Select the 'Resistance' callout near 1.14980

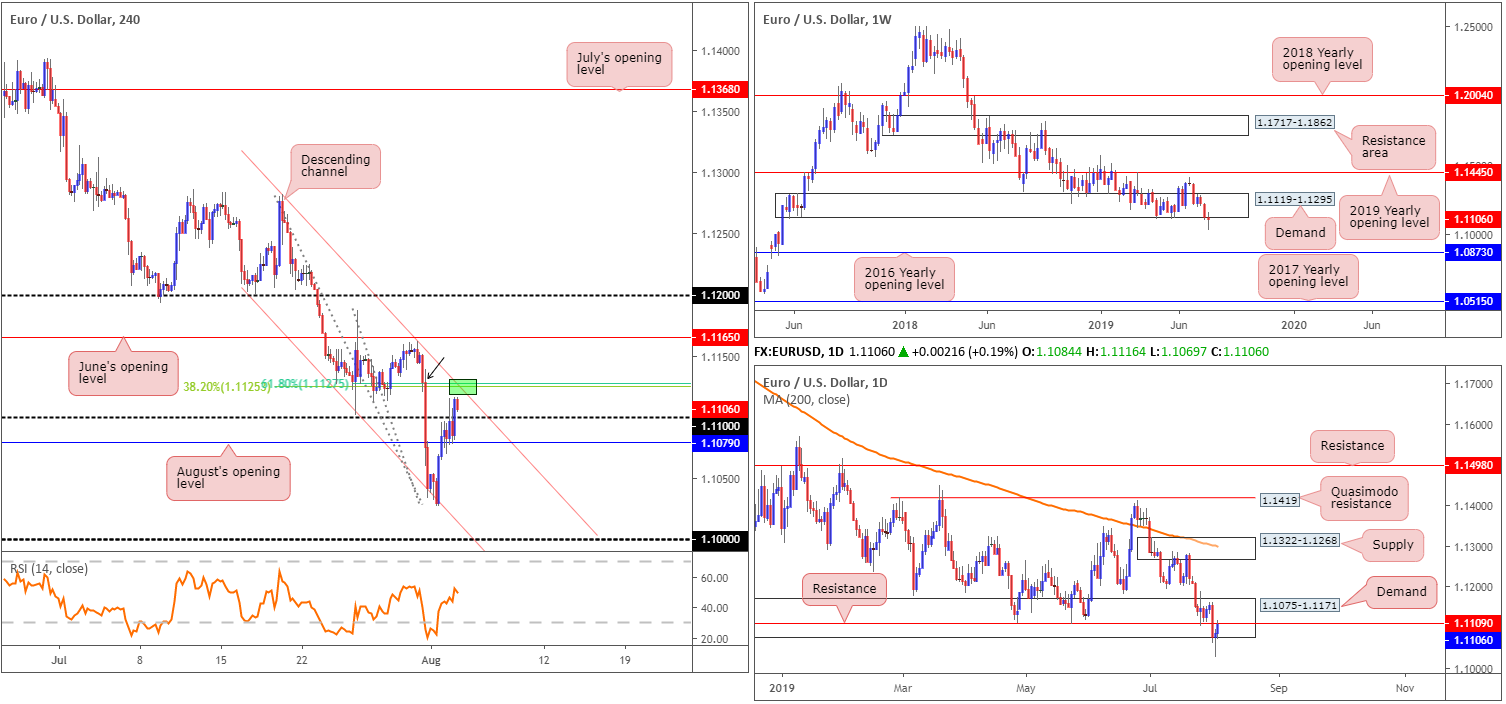(x=1352, y=446)
